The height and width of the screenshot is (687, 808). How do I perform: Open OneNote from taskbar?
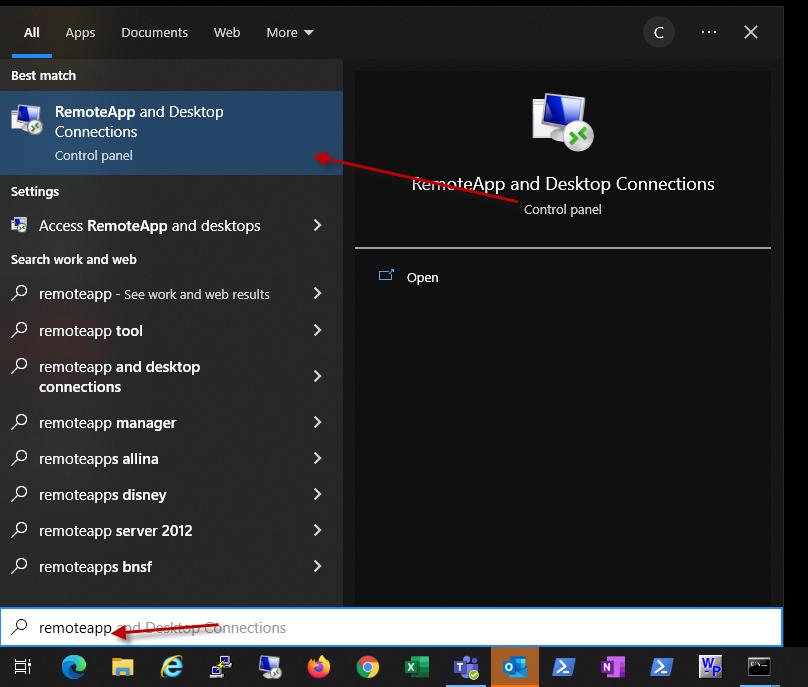pos(613,667)
